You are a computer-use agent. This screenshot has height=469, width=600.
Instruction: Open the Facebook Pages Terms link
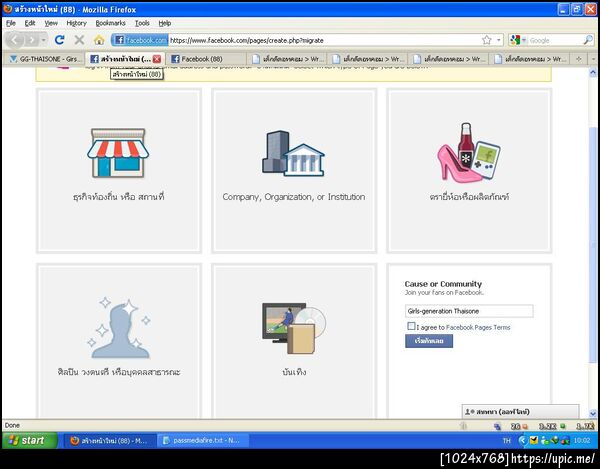coord(478,327)
